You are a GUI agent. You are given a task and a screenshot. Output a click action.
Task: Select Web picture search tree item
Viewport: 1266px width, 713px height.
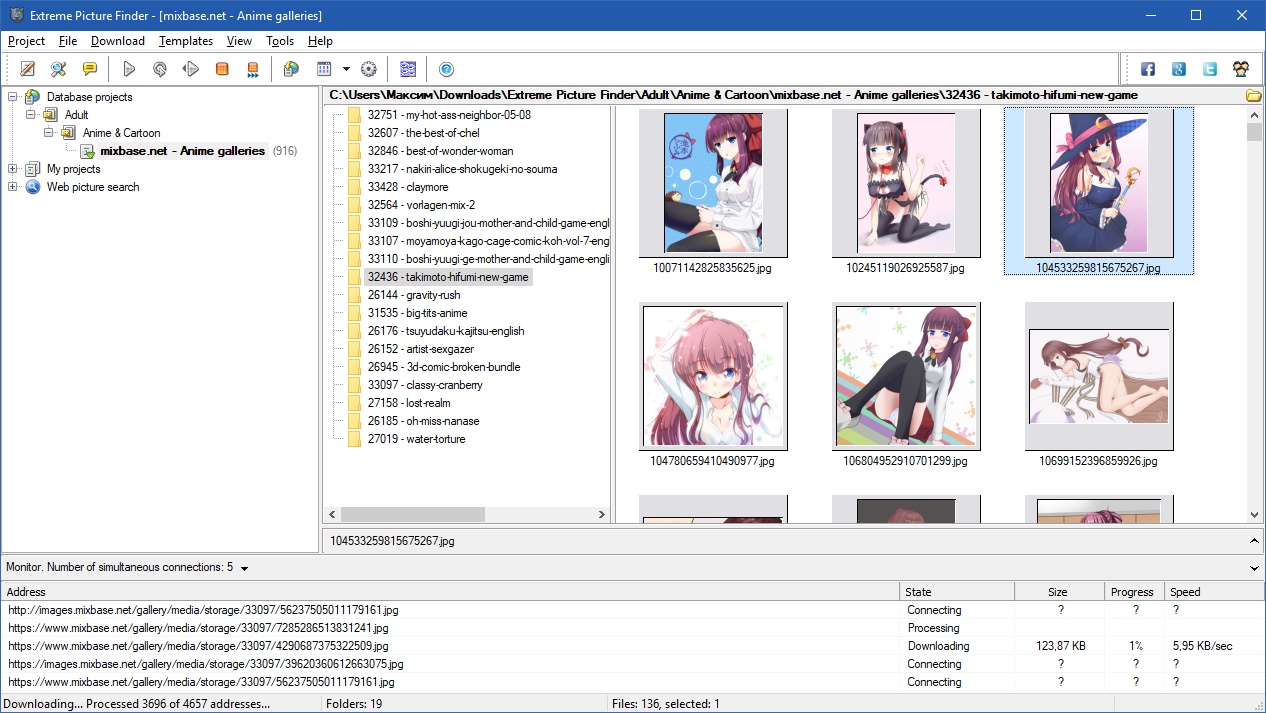[93, 187]
